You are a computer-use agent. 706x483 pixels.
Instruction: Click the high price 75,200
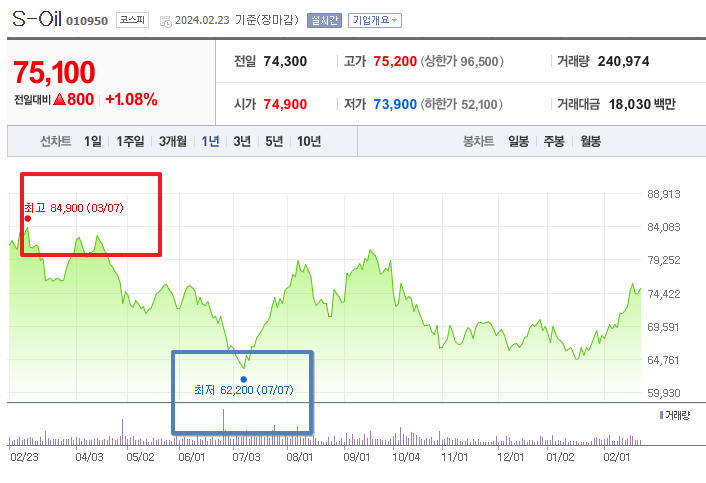(395, 61)
